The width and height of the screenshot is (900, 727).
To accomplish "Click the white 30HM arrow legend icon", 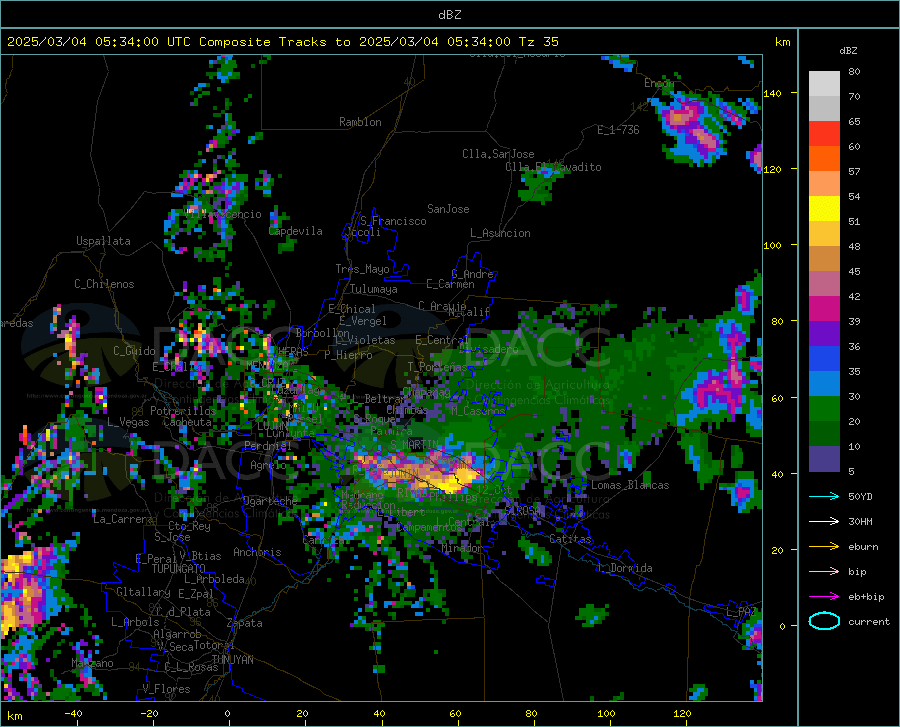I will (x=824, y=521).
